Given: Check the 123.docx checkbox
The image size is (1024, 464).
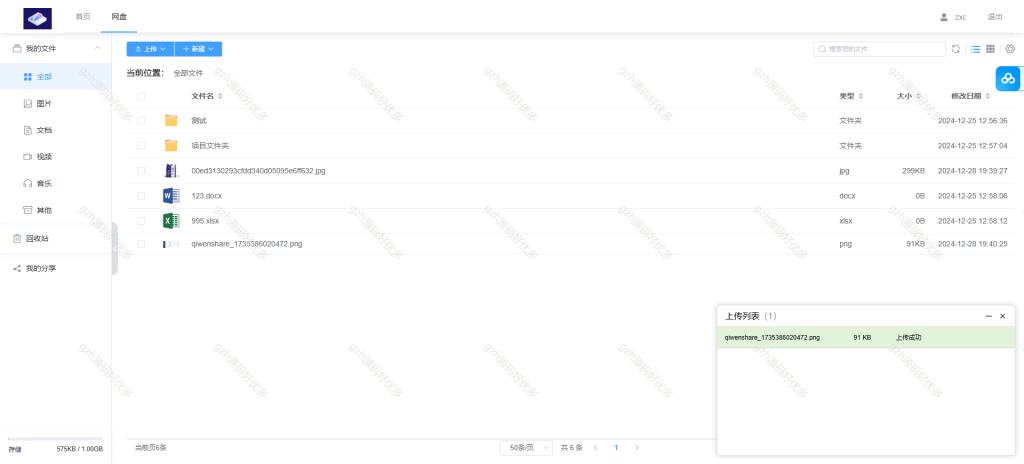Looking at the screenshot, I should coord(141,195).
